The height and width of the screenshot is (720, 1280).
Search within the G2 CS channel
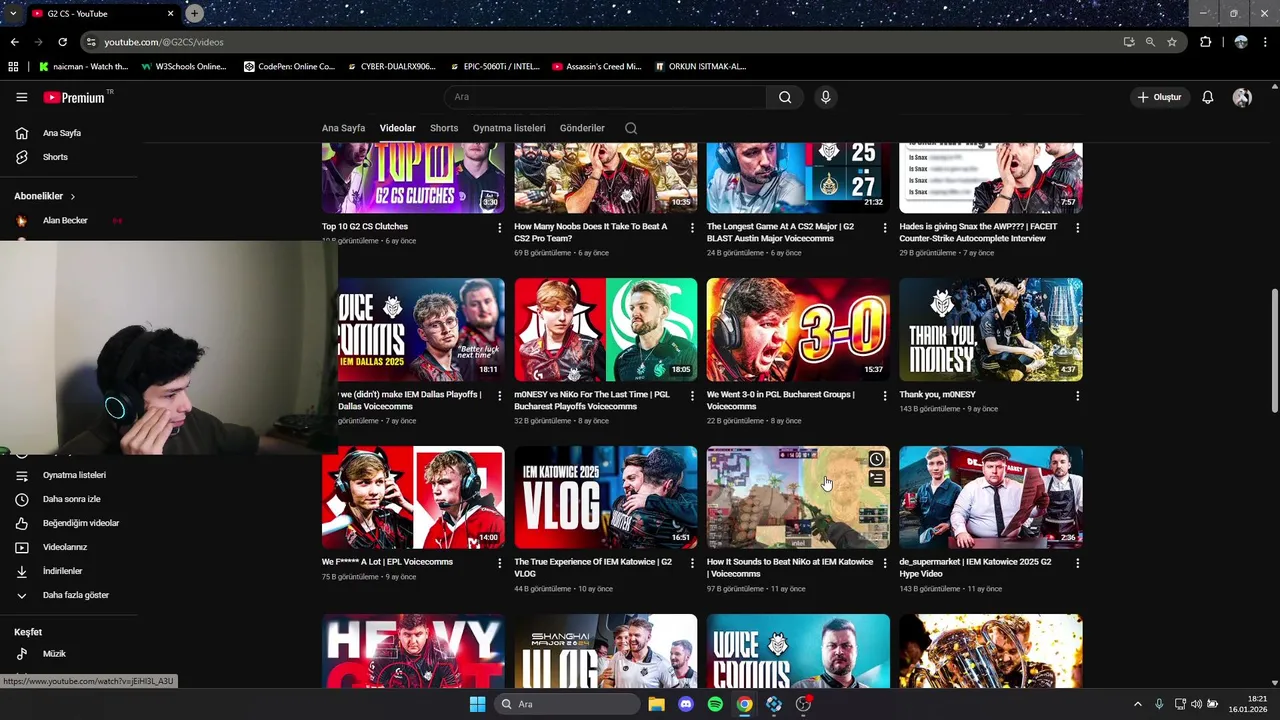(630, 128)
